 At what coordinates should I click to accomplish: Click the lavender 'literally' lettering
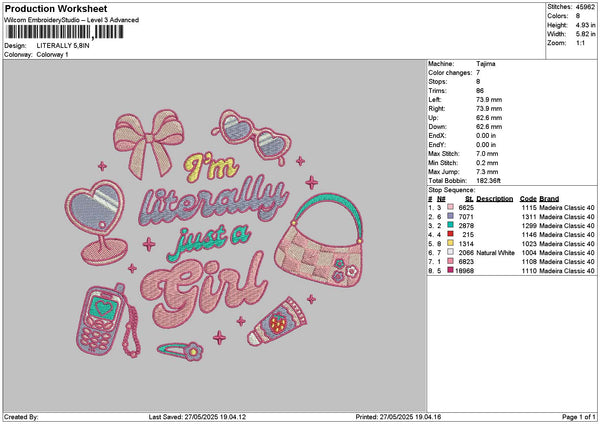pyautogui.click(x=214, y=201)
